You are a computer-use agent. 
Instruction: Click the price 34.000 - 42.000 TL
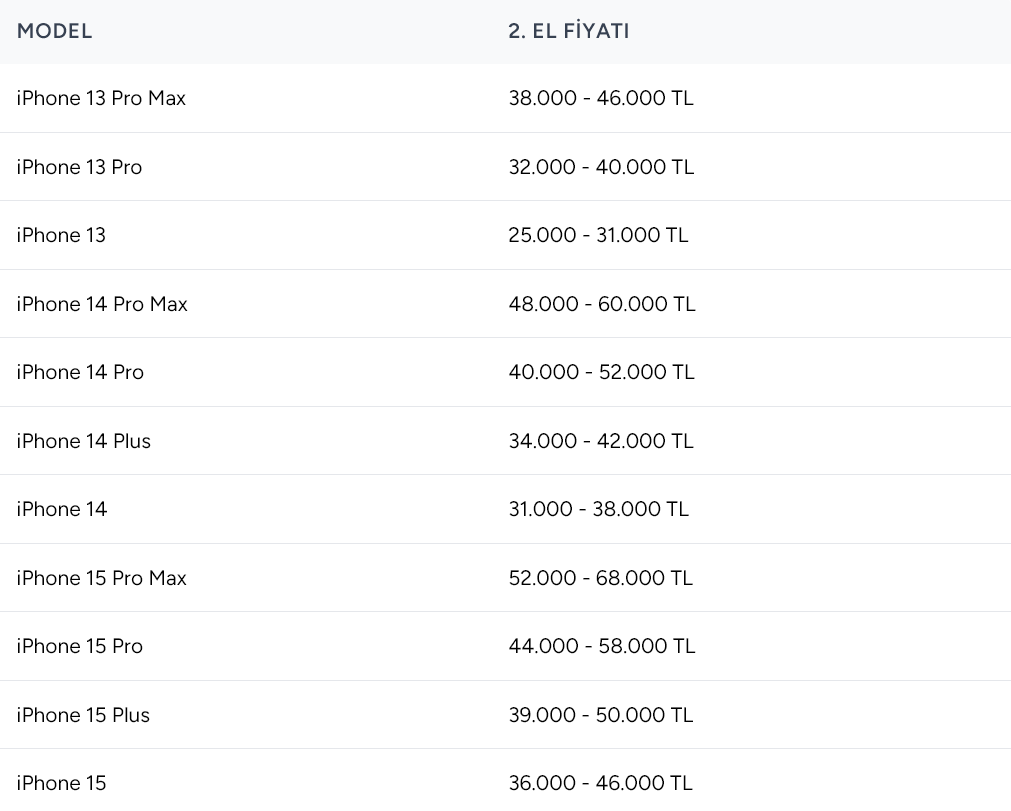[601, 441]
